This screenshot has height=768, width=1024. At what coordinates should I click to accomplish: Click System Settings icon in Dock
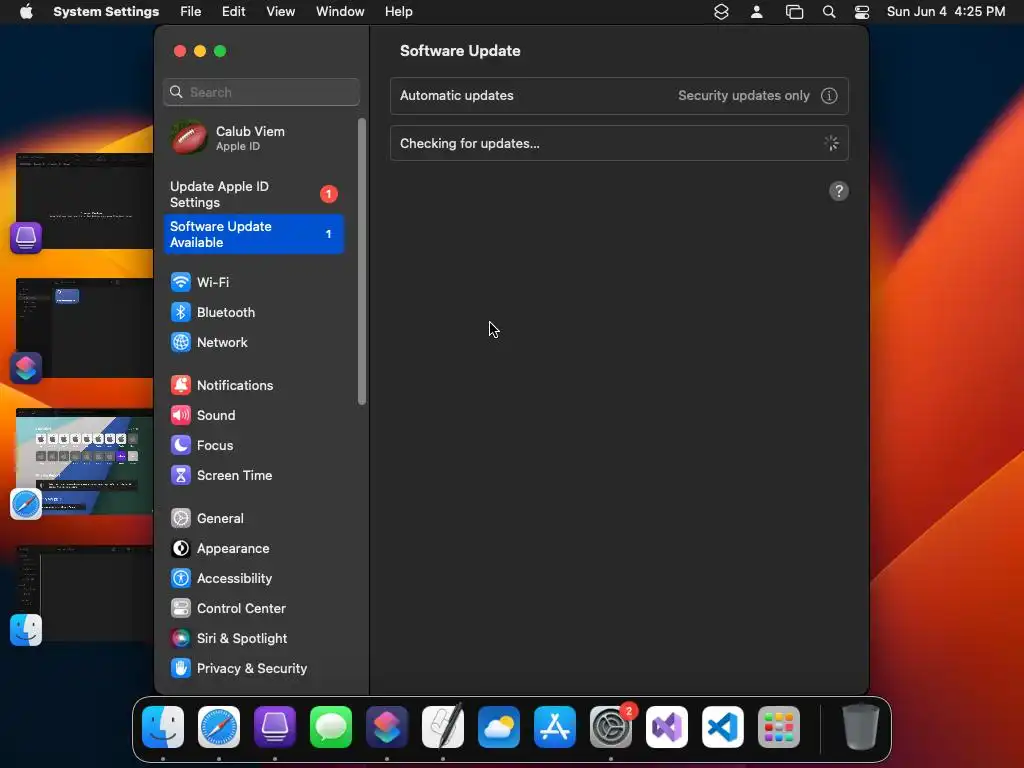click(611, 727)
